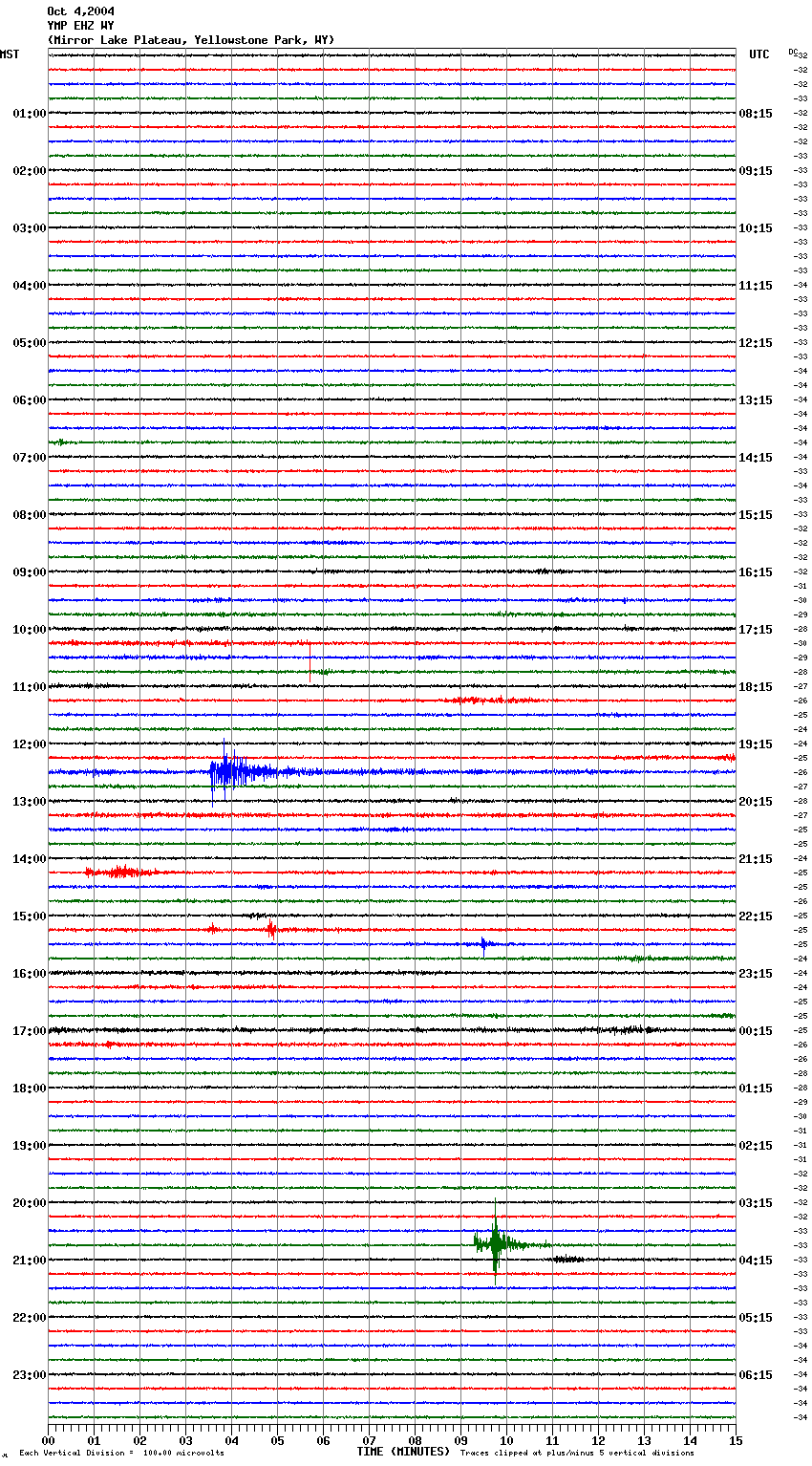Click the minute-axis tick label '07'

[x=369, y=1440]
